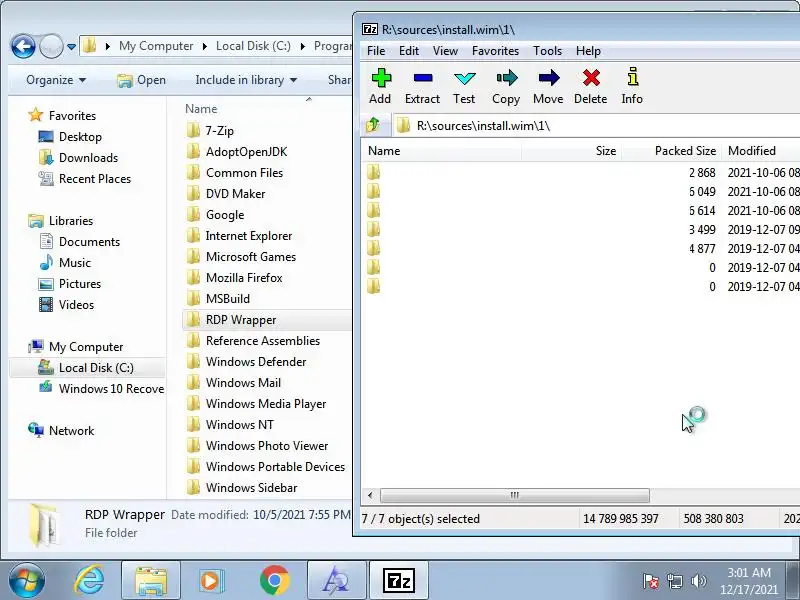Select the RDP Wrapper folder row
This screenshot has width=800, height=600.
coord(267,320)
